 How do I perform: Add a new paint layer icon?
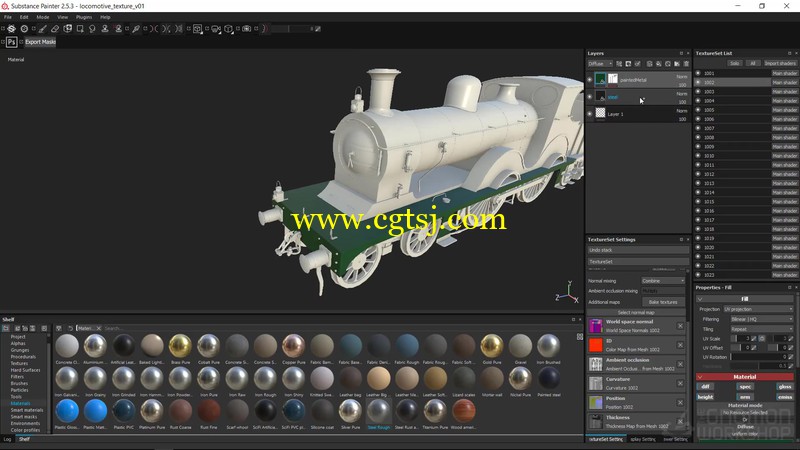(x=649, y=64)
